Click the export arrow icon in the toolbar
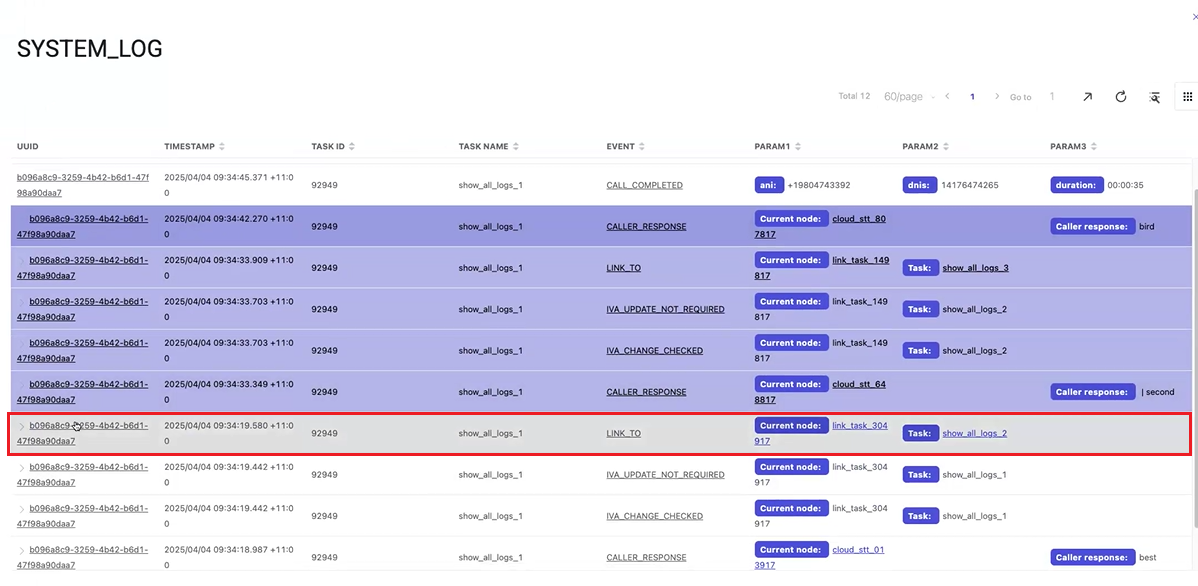Viewport: 1198px width, 586px height. [1086, 97]
